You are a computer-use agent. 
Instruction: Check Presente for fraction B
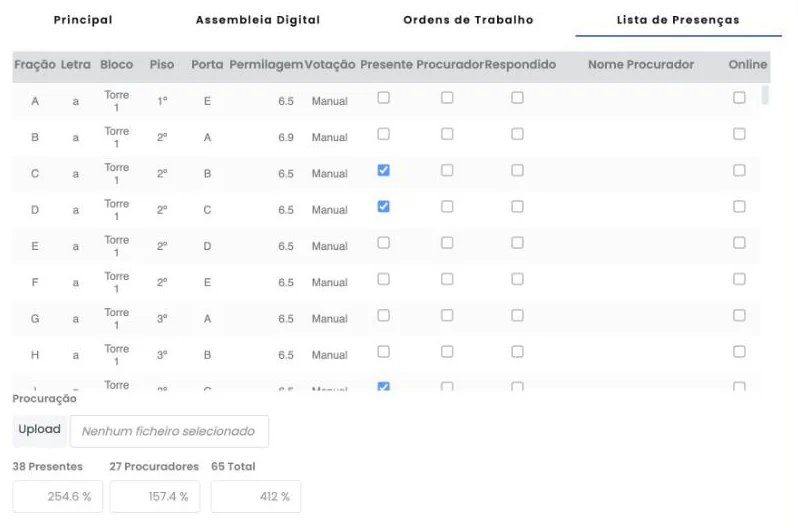click(x=384, y=134)
